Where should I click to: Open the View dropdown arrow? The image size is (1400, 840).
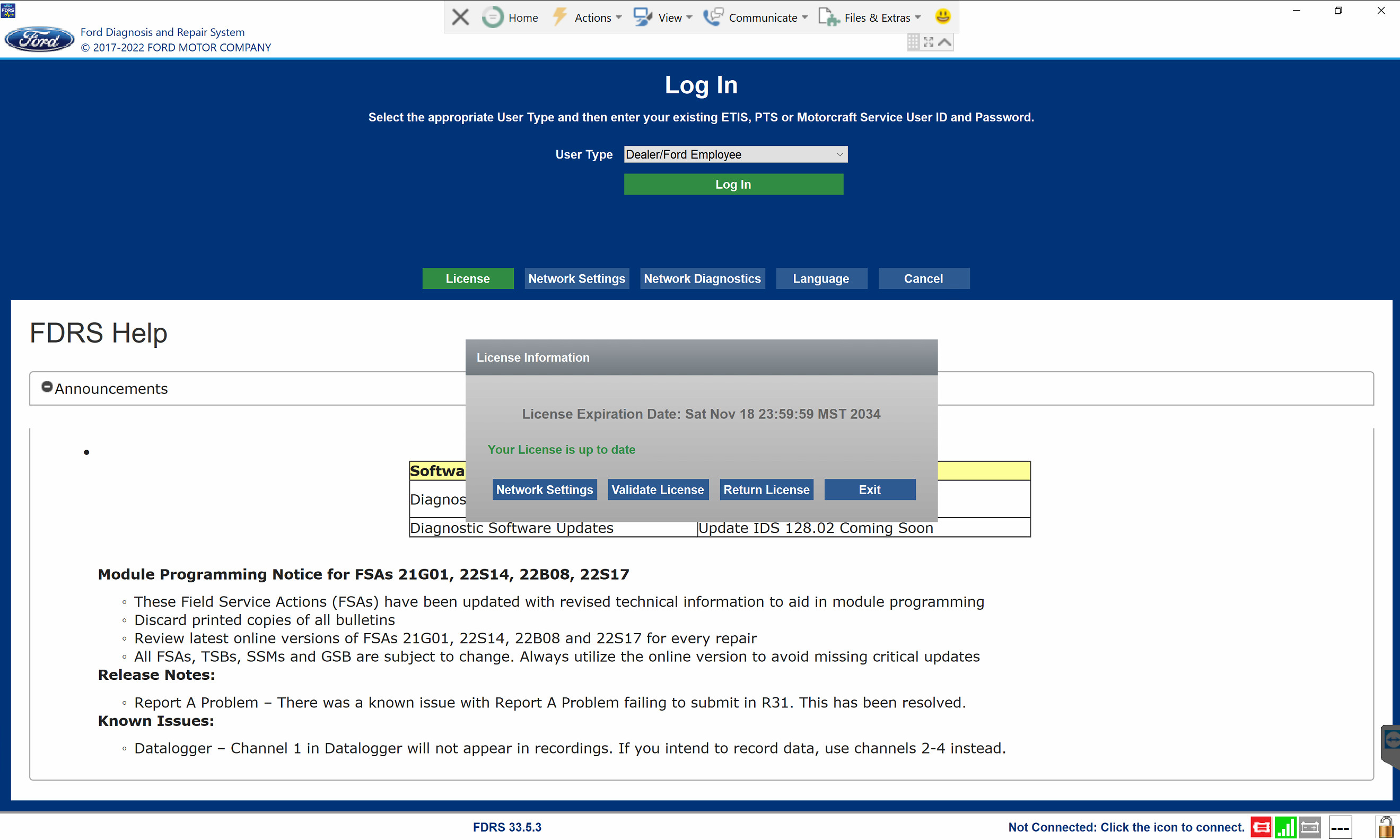point(689,17)
